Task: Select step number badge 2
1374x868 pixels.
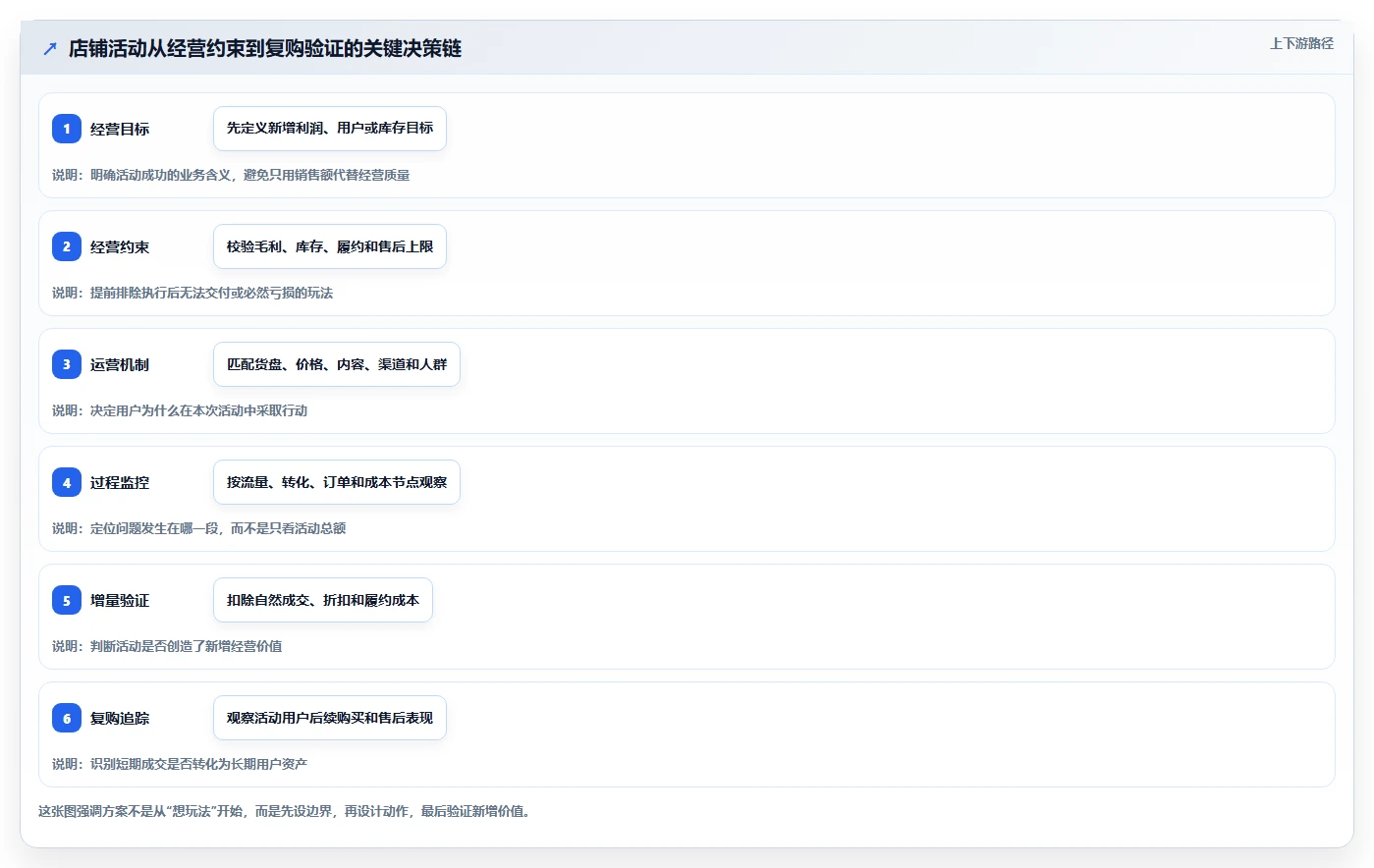Action: tap(67, 246)
